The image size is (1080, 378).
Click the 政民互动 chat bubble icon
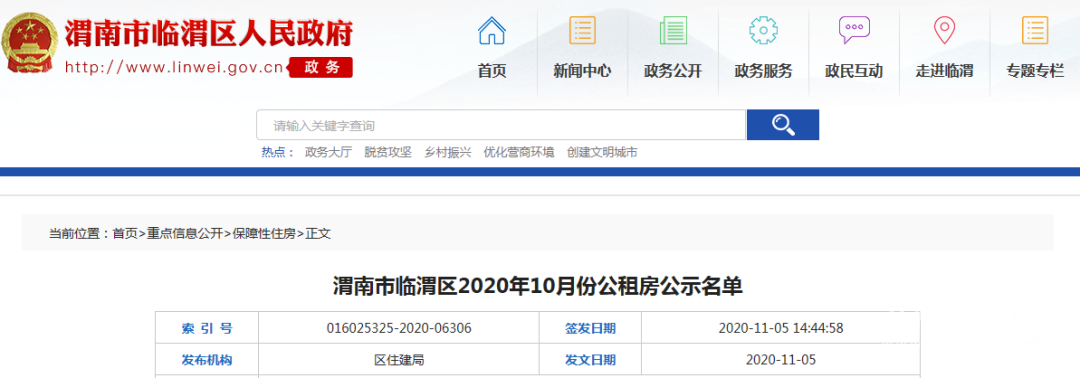tap(854, 30)
